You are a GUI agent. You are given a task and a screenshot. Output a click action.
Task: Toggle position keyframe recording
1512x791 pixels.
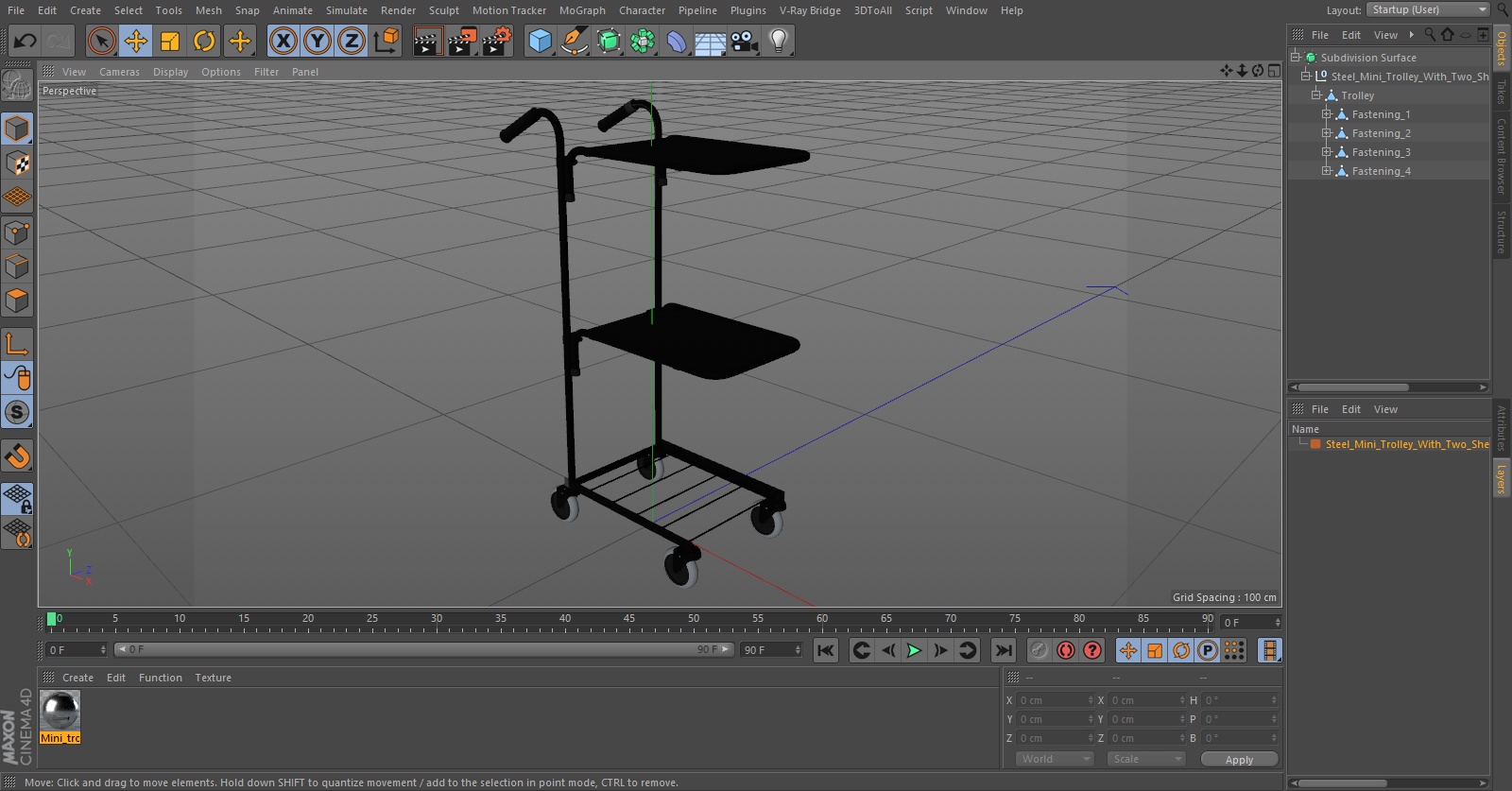click(1128, 650)
